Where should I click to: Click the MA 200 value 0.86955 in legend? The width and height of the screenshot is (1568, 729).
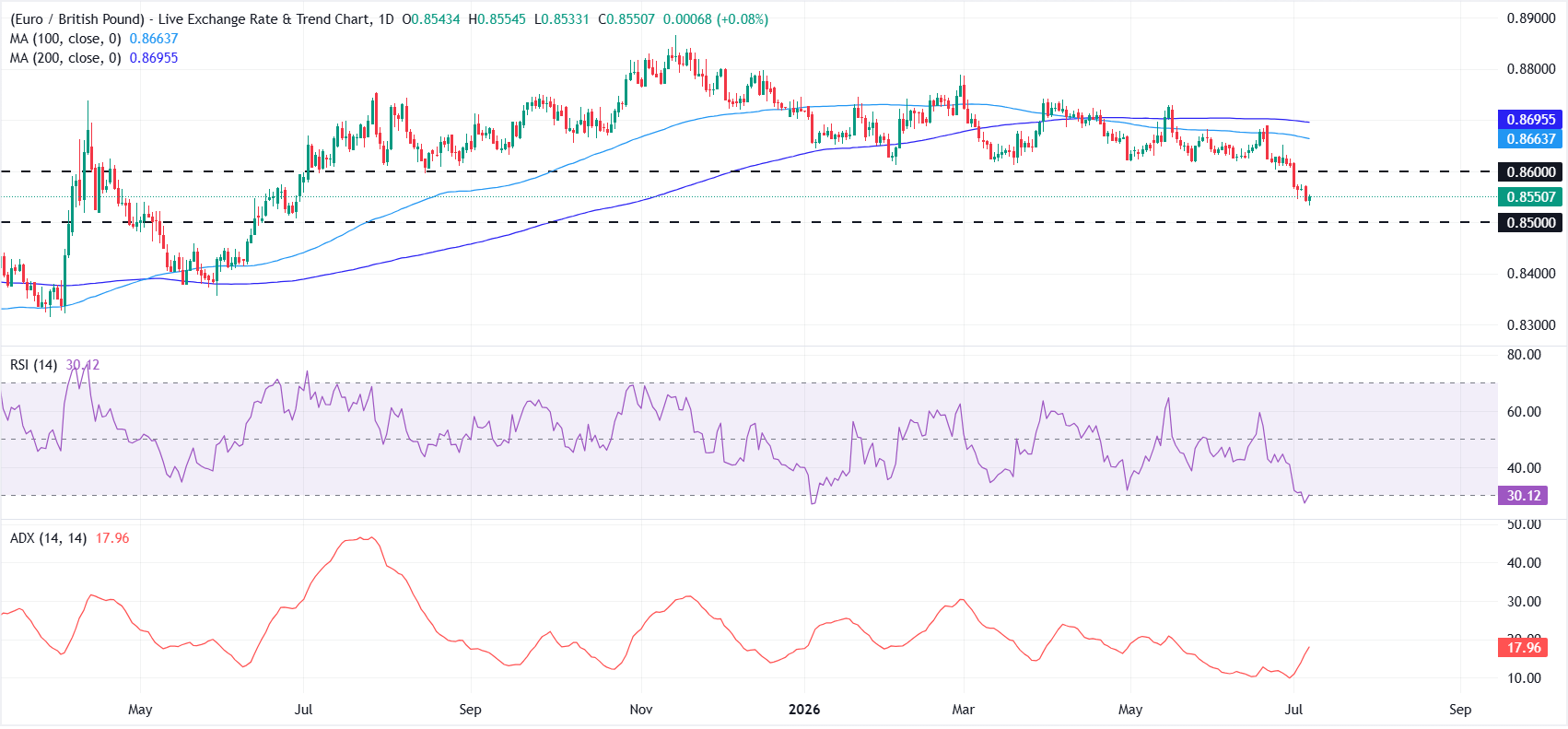point(154,58)
